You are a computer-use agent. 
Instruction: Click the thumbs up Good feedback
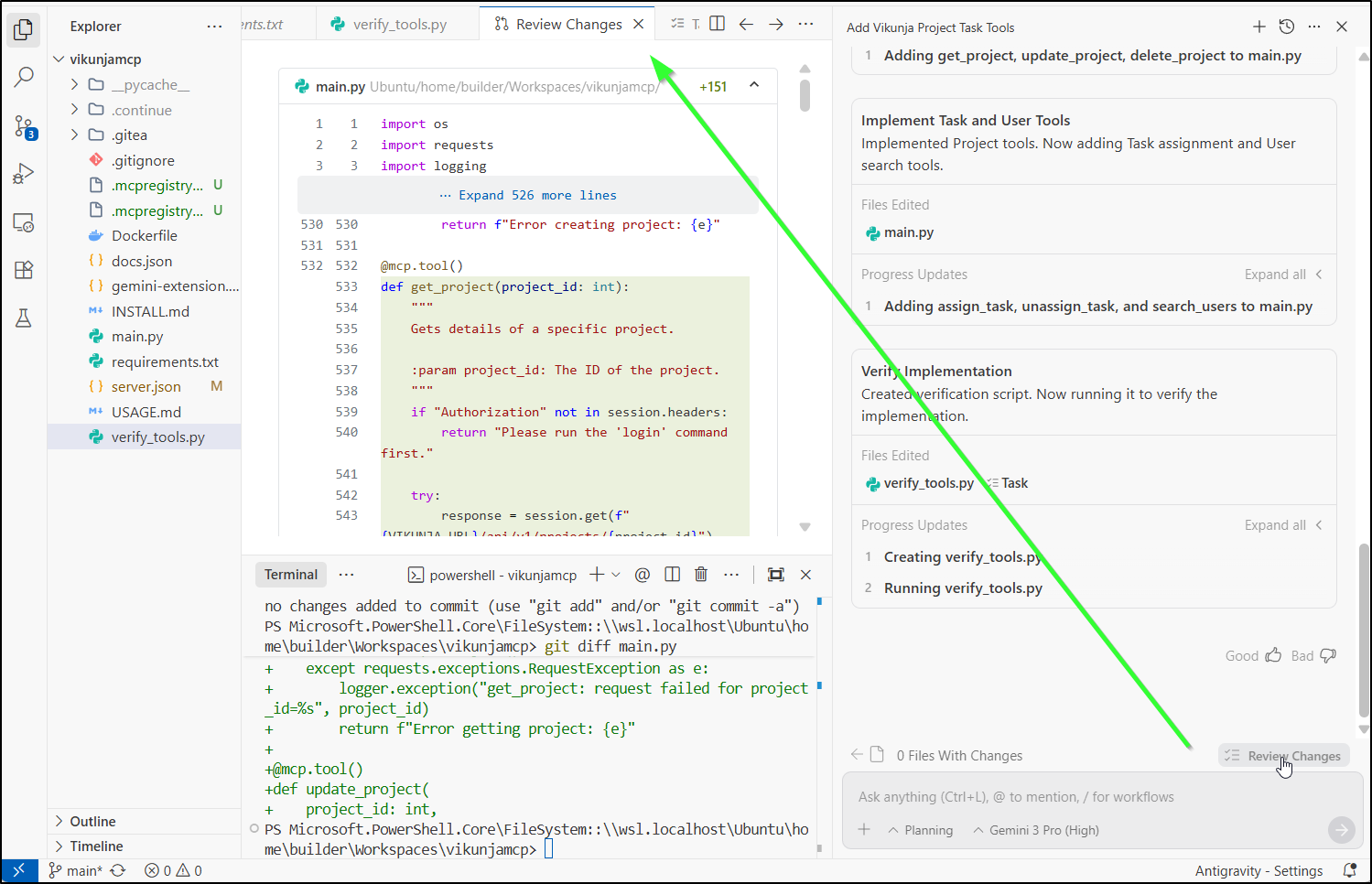[x=1273, y=655]
